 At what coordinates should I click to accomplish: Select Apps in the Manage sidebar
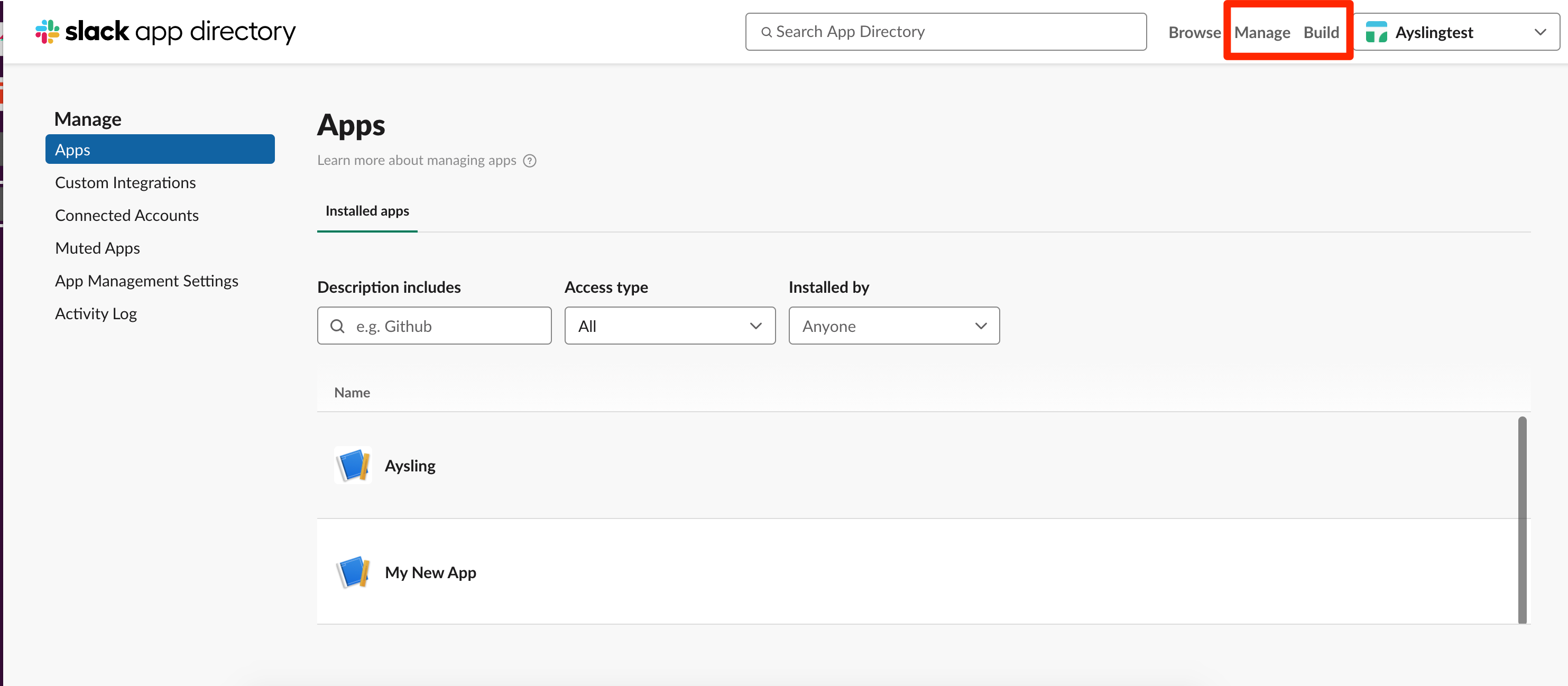click(x=160, y=149)
